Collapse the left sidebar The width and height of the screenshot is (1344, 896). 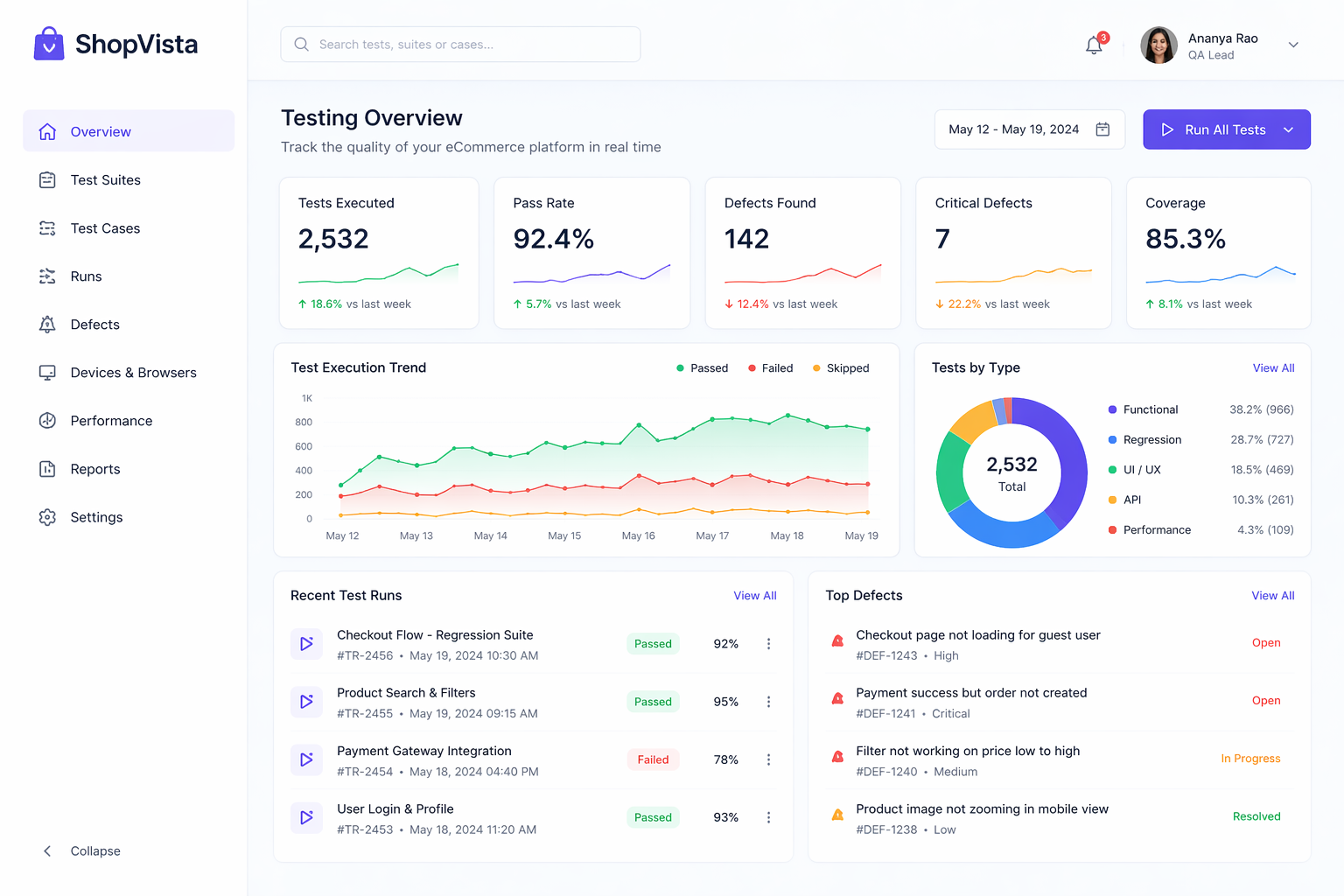tap(80, 850)
